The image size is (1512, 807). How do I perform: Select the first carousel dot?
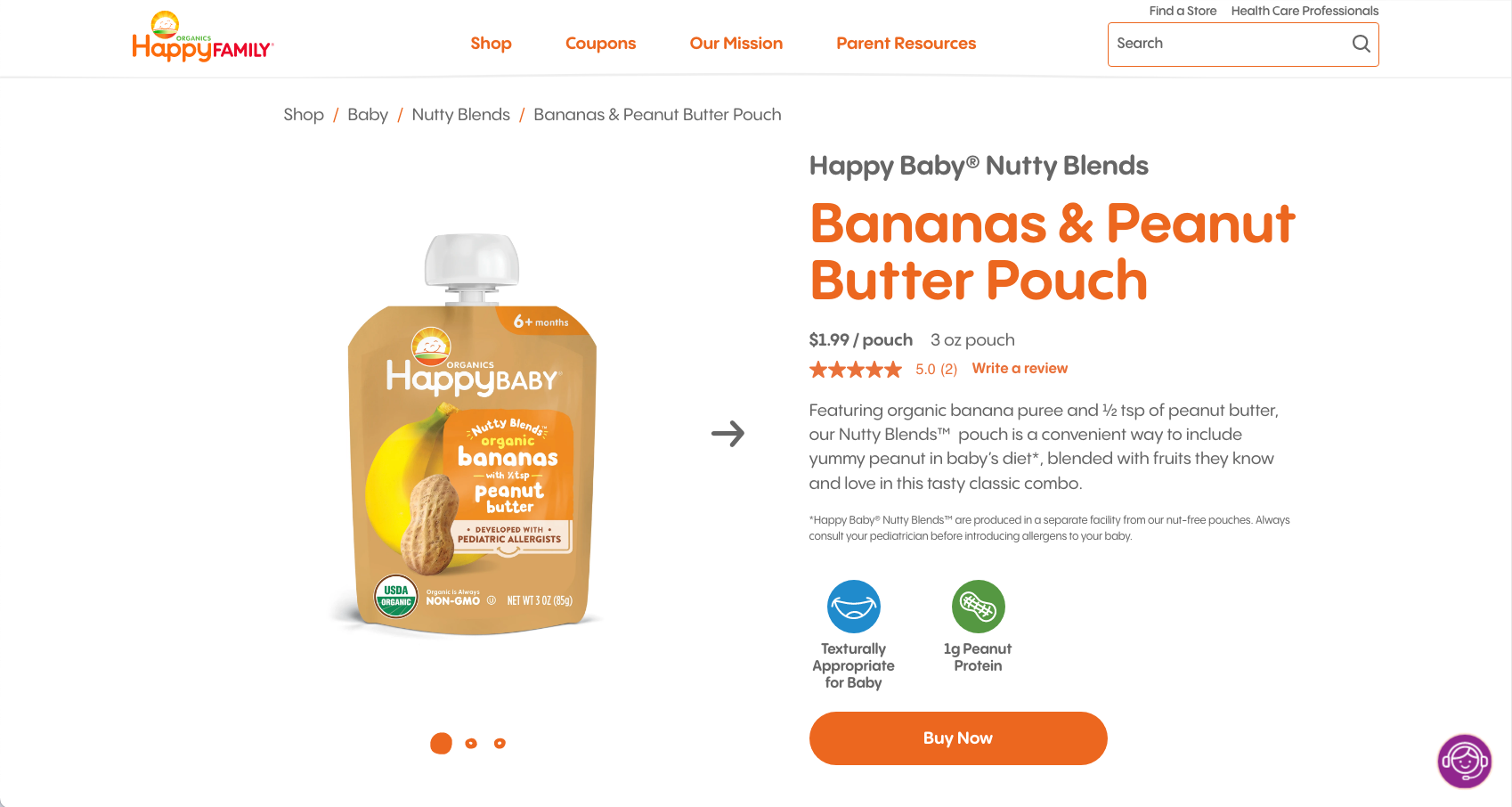click(x=441, y=743)
